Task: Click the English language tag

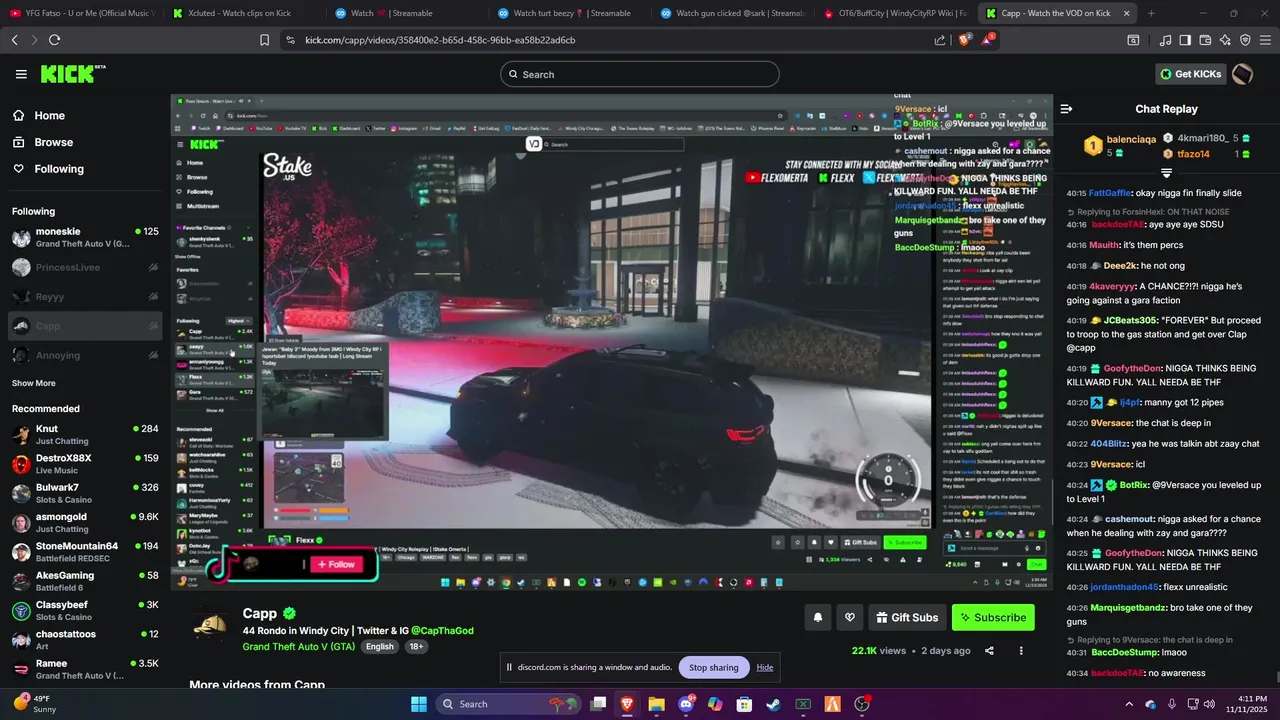Action: click(x=379, y=646)
